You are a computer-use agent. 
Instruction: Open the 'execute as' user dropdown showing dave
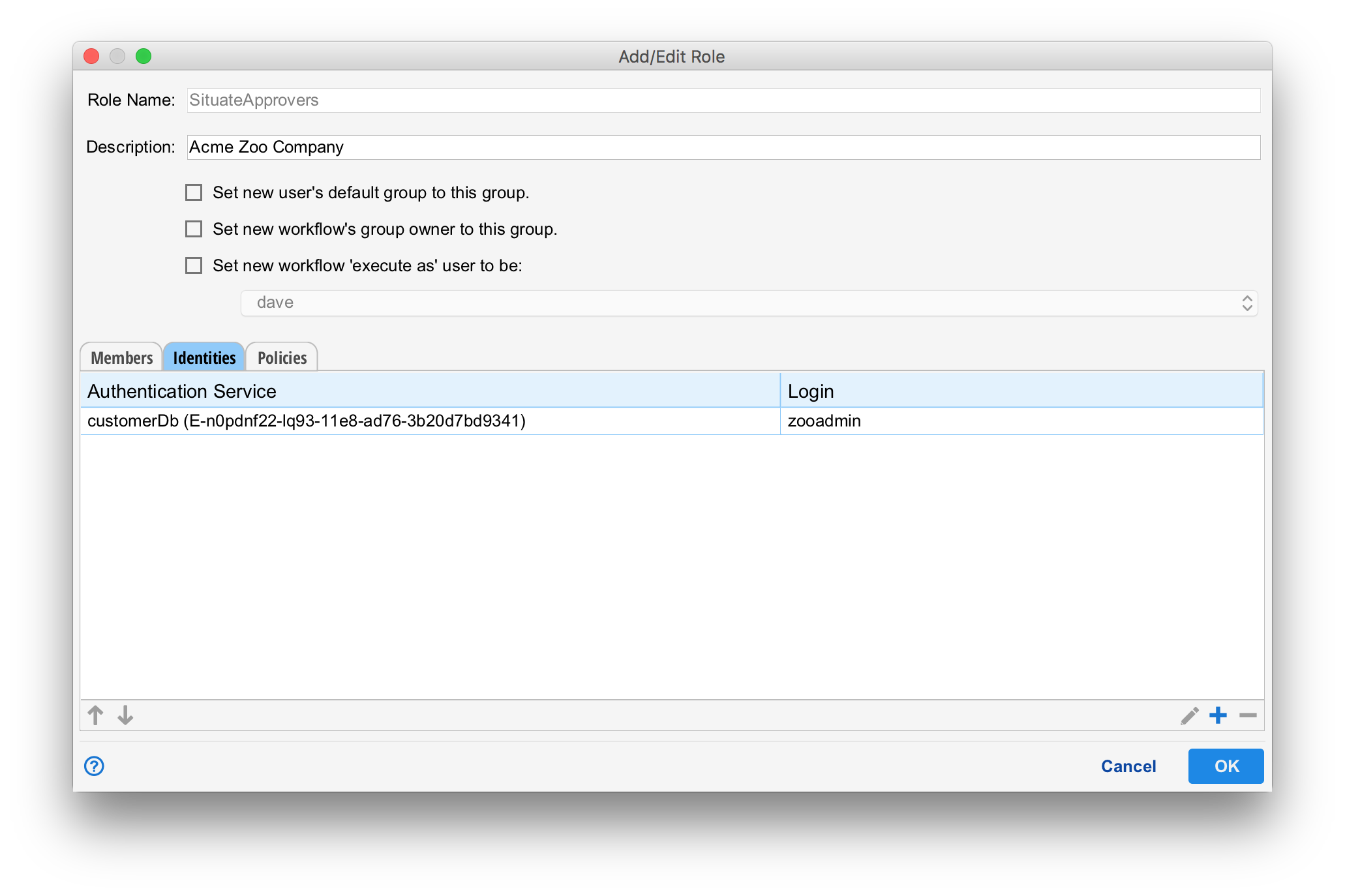(1245, 303)
